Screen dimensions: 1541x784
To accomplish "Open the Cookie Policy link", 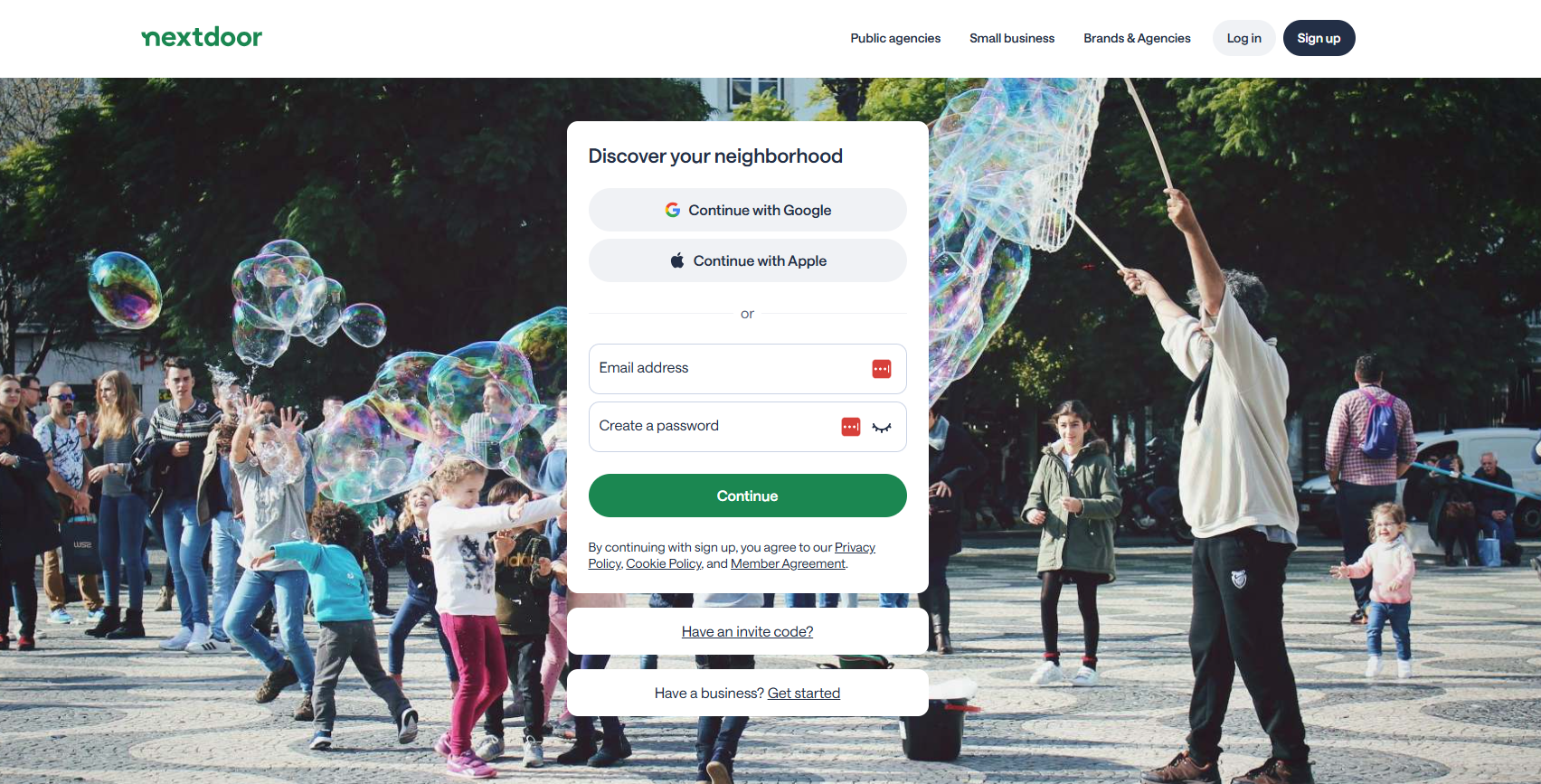I will pyautogui.click(x=664, y=563).
